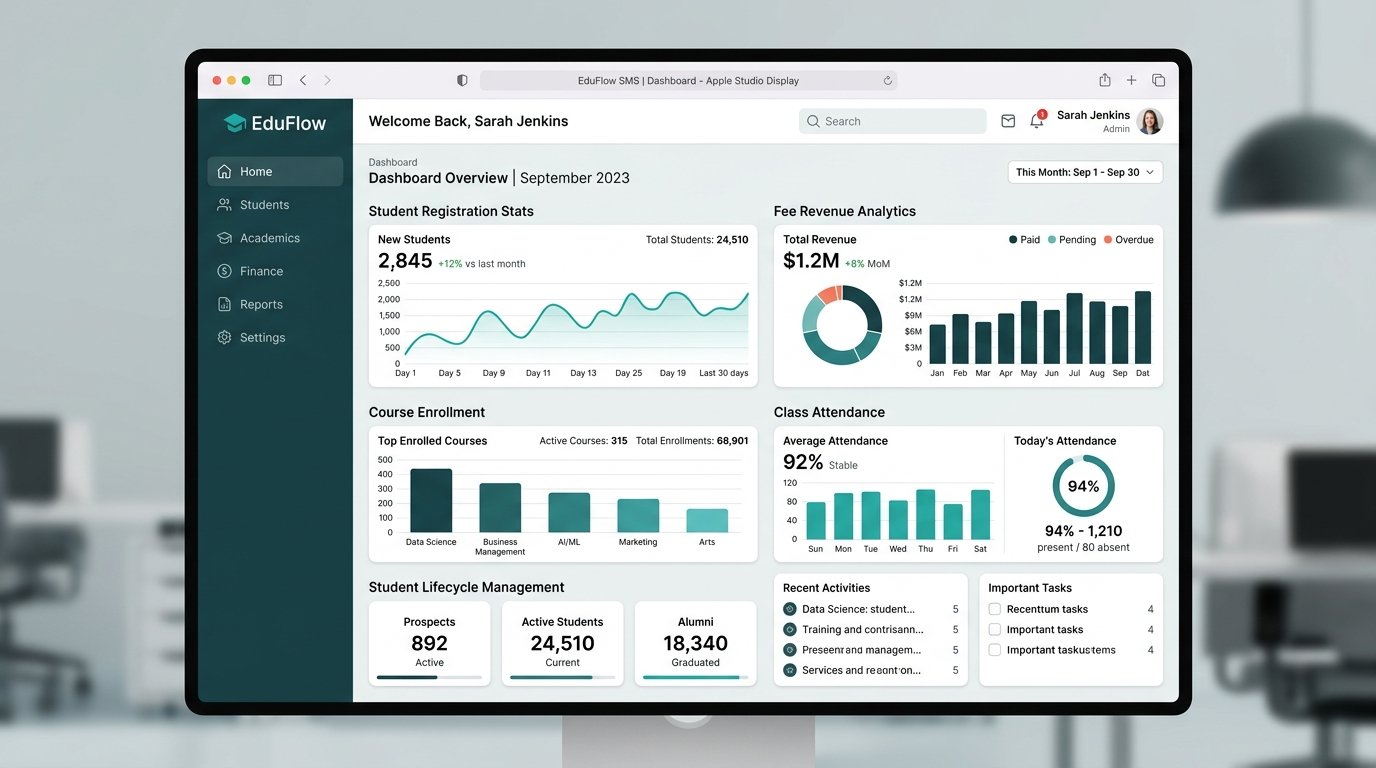
Task: Click the icon beside 'Training and contrisann...' activity
Action: coord(790,630)
